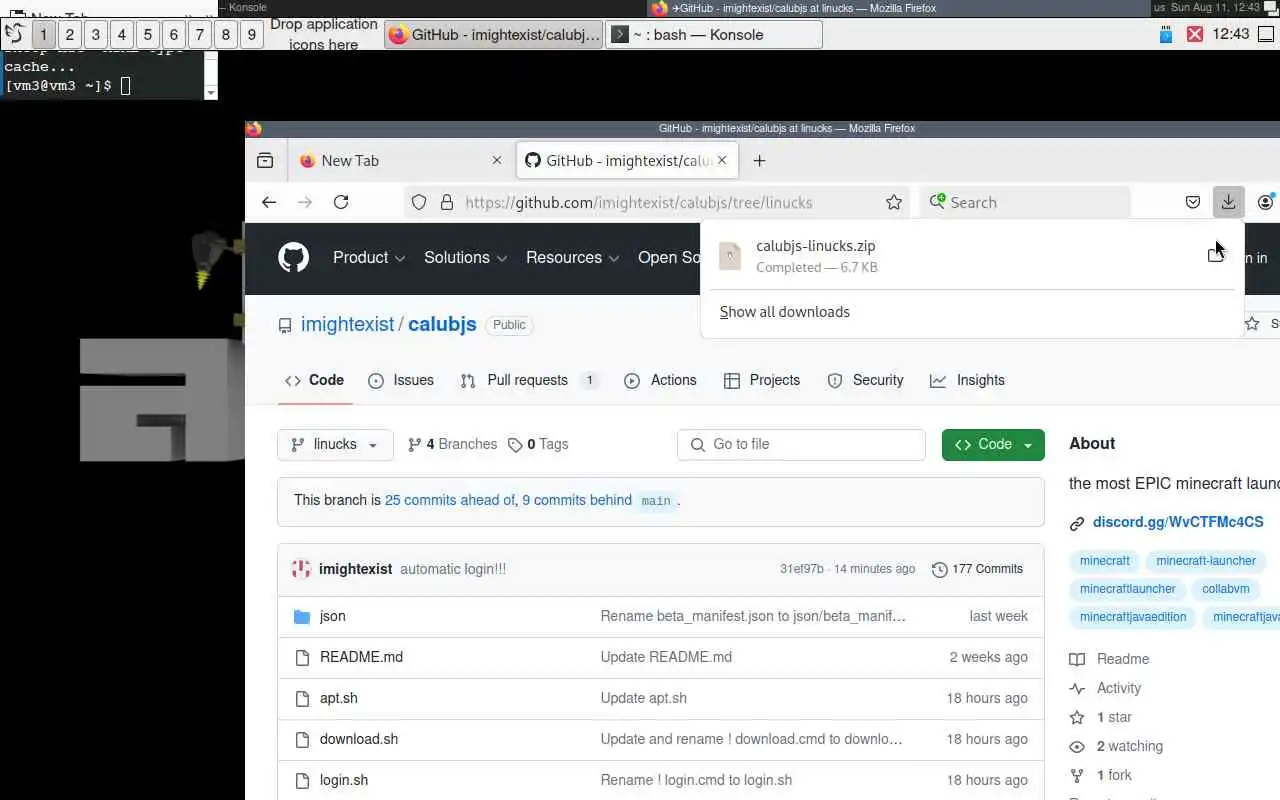Switch to virtual desktop 3

pyautogui.click(x=95, y=34)
